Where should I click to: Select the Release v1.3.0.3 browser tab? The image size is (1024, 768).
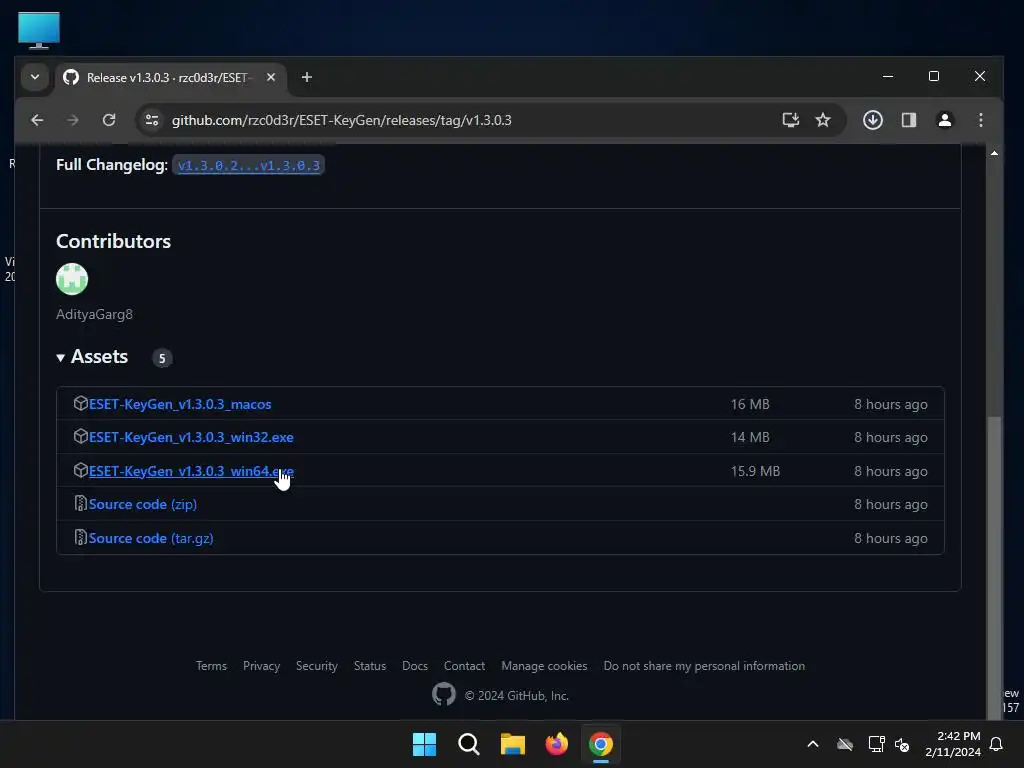point(170,78)
